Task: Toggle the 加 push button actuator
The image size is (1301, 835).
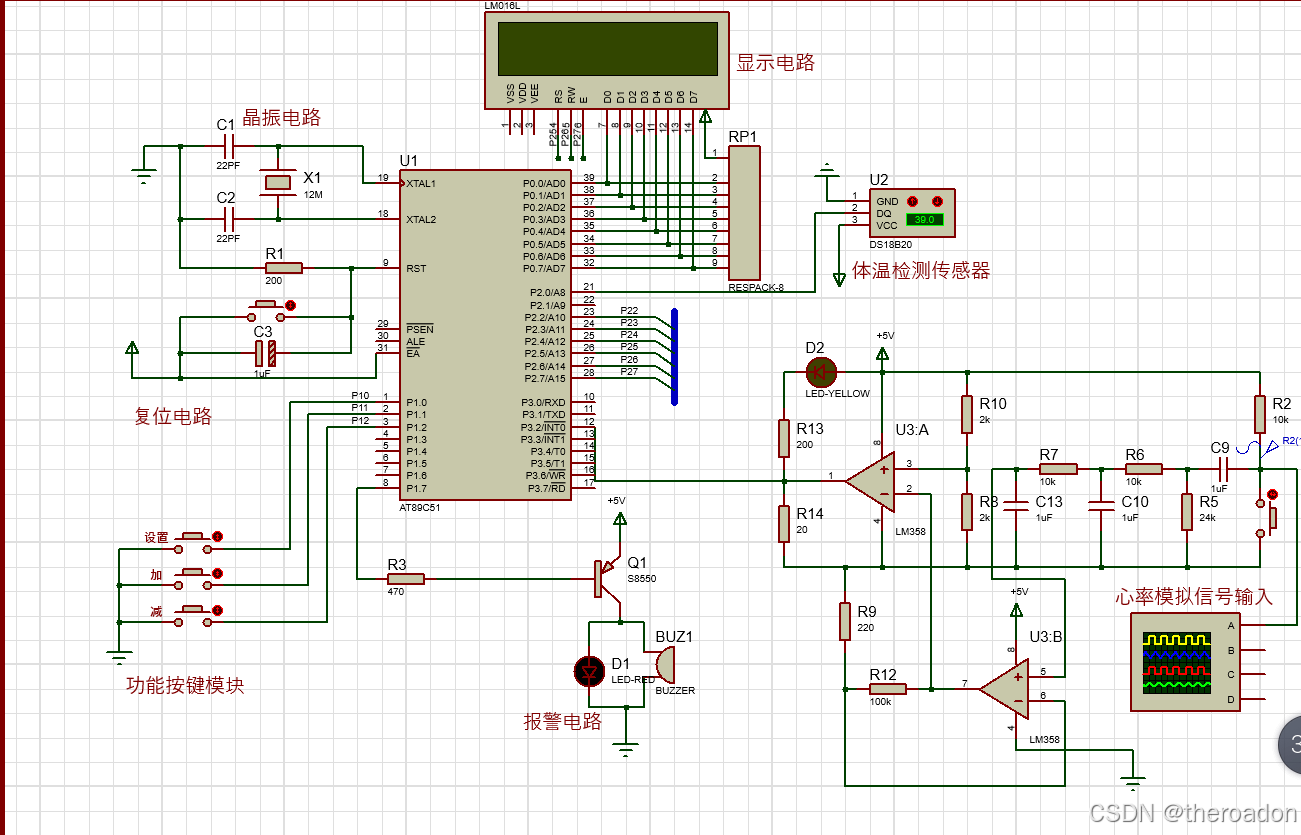Action: (217, 574)
